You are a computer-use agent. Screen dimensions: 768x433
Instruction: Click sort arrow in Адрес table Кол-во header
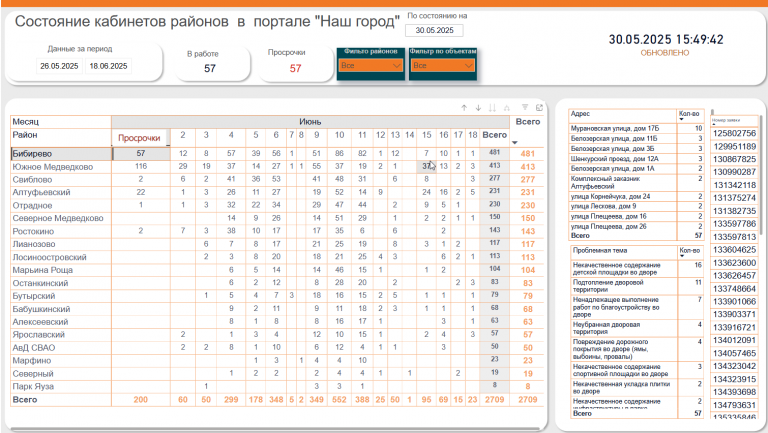click(x=681, y=119)
